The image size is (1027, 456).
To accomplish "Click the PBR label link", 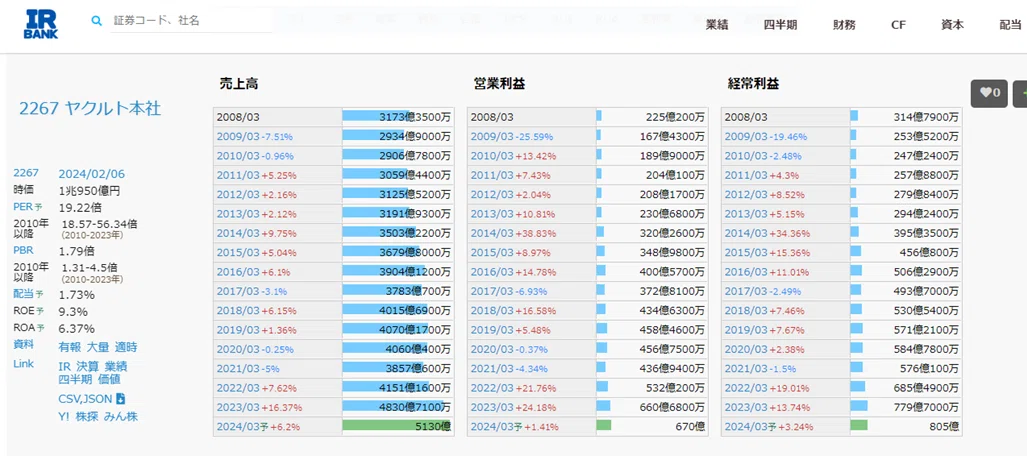I will (x=23, y=250).
